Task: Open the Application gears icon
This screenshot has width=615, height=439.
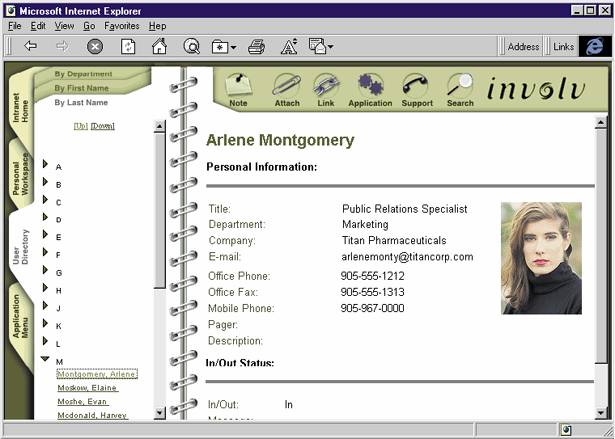Action: pos(370,88)
